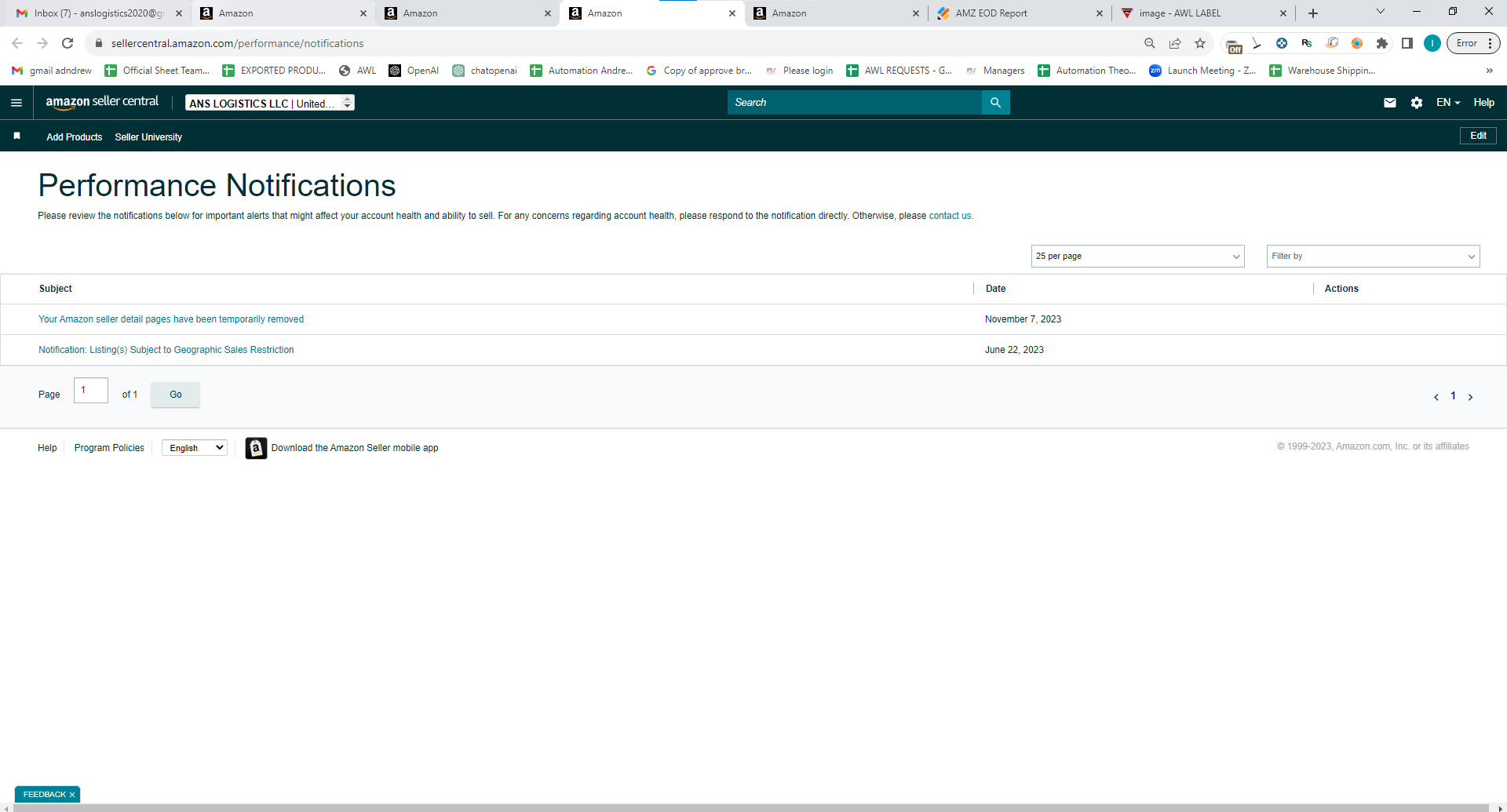Open the ANS LOGISTICS LLC account selector
Screen dimensions: 1507x812
click(270, 103)
